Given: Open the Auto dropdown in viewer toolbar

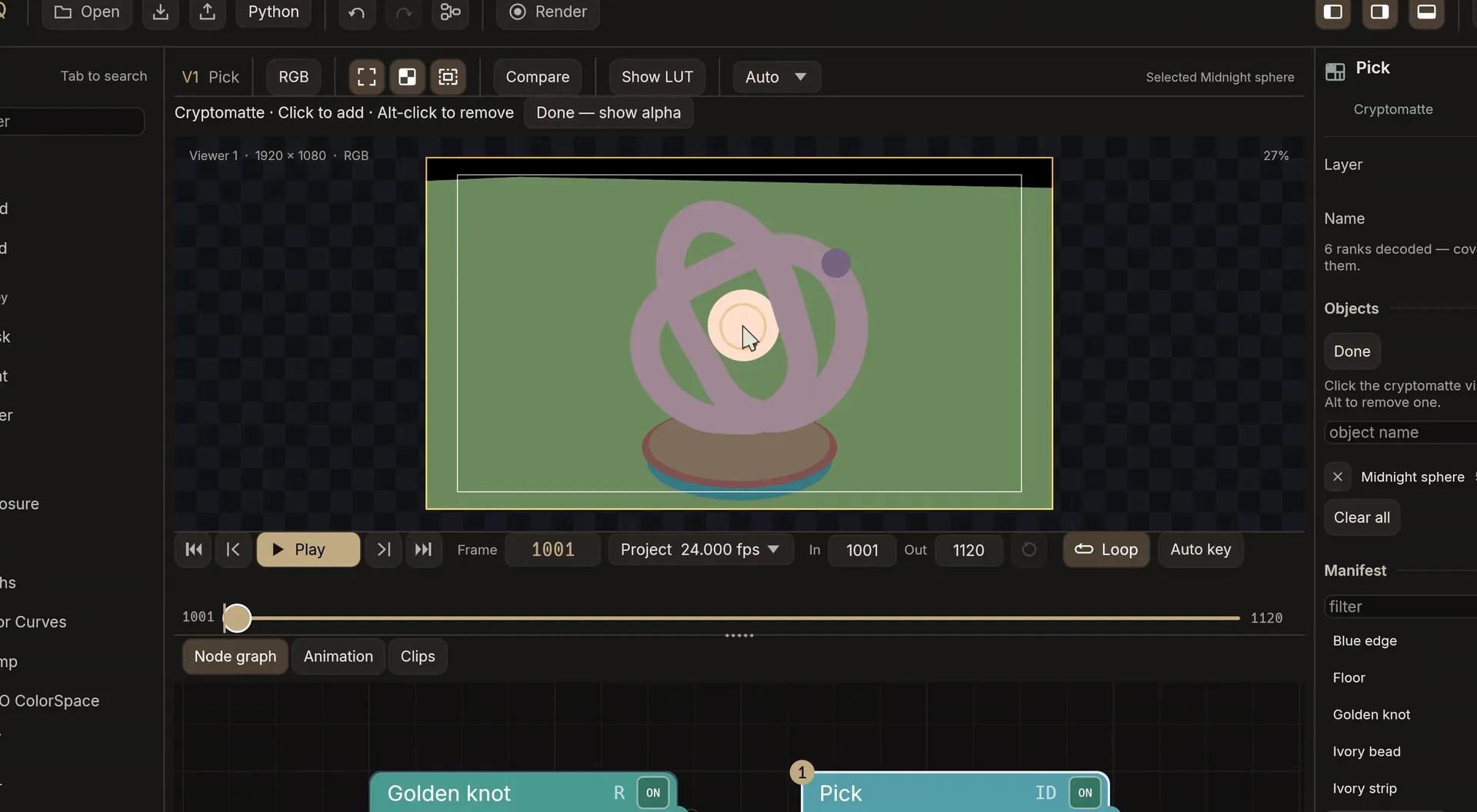Looking at the screenshot, I should click(776, 77).
